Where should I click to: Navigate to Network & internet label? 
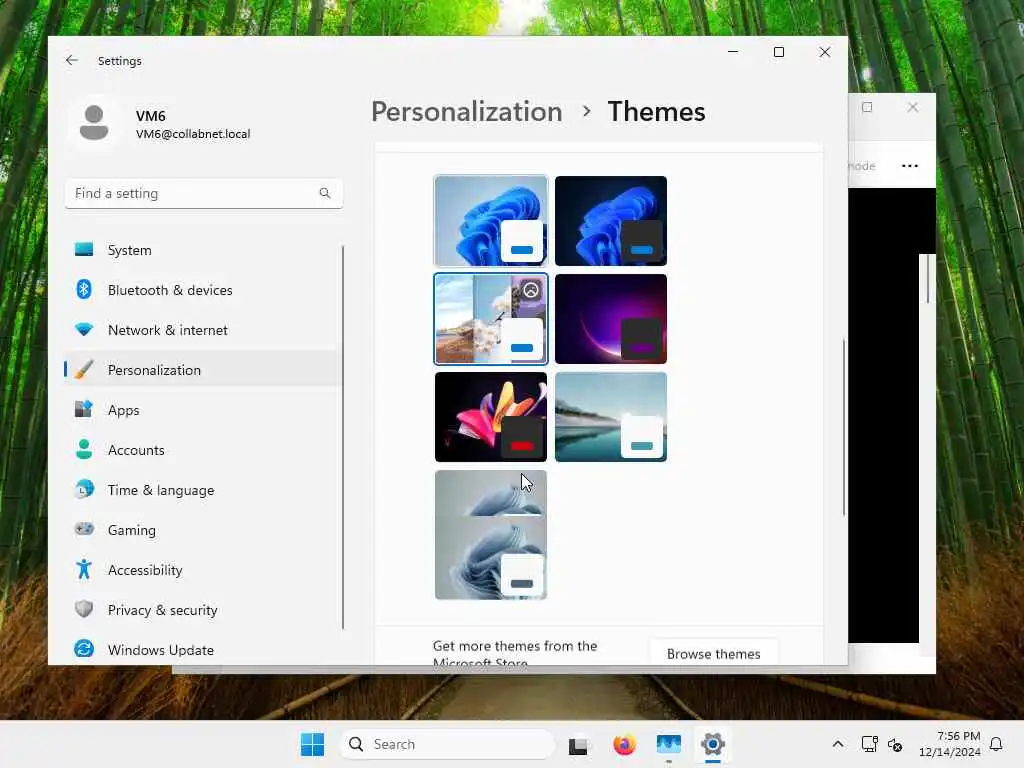(x=168, y=330)
